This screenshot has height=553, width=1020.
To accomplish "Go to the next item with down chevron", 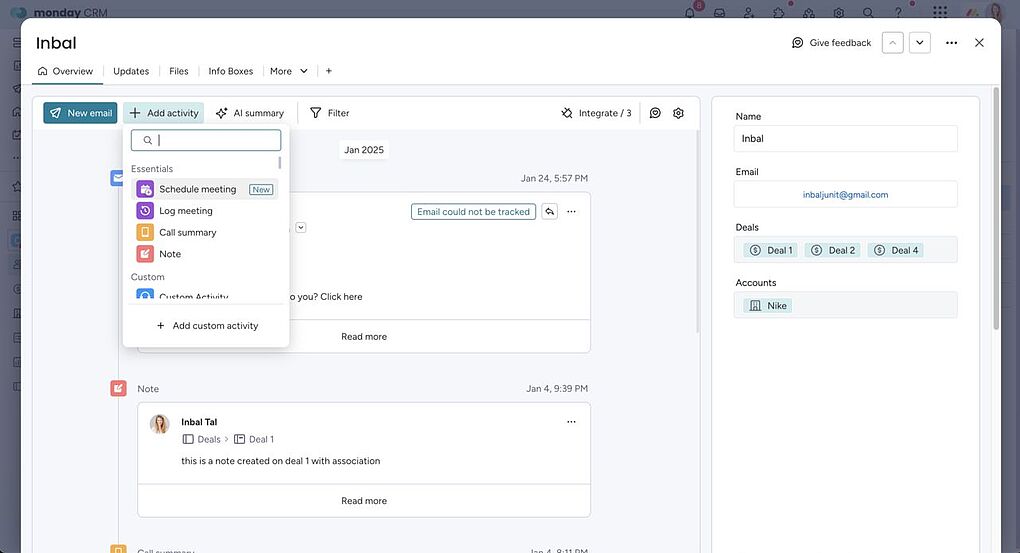I will point(919,43).
